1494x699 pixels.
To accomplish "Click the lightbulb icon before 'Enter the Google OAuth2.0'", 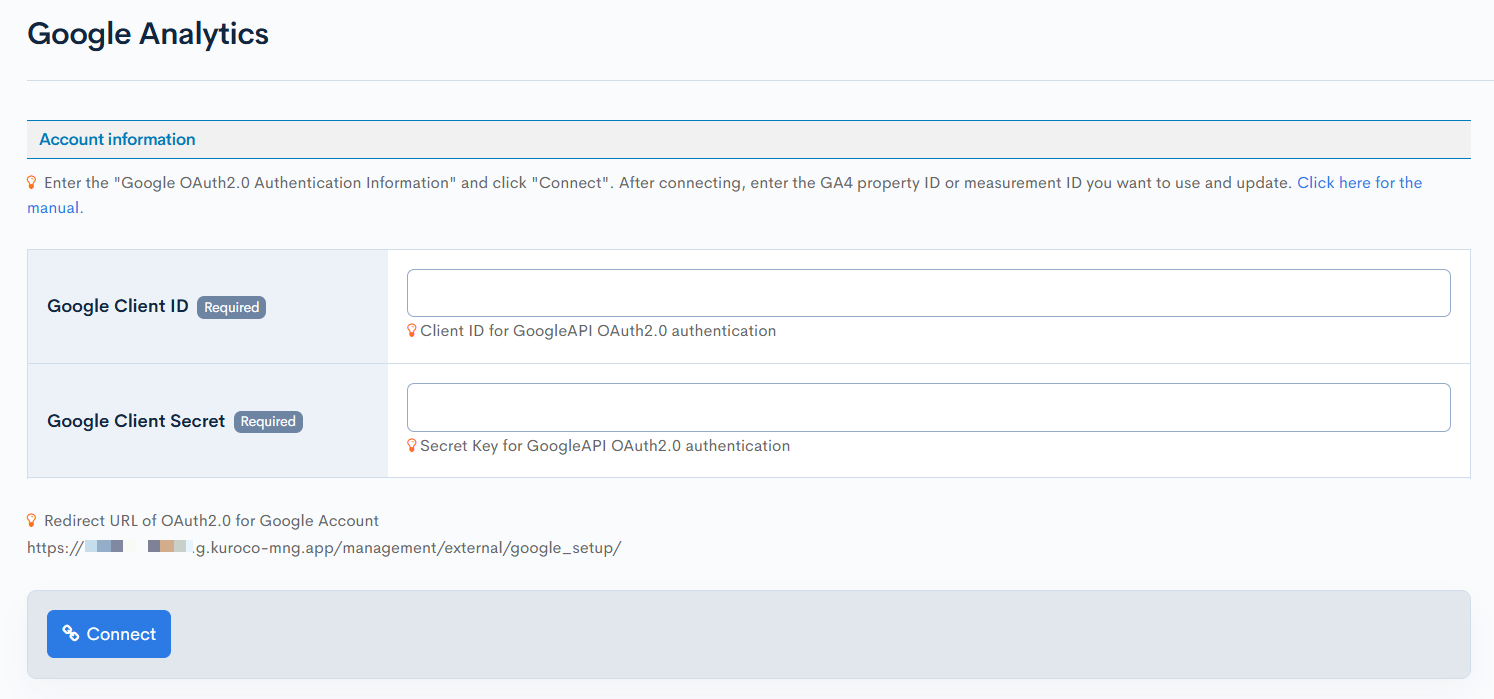I will [32, 182].
